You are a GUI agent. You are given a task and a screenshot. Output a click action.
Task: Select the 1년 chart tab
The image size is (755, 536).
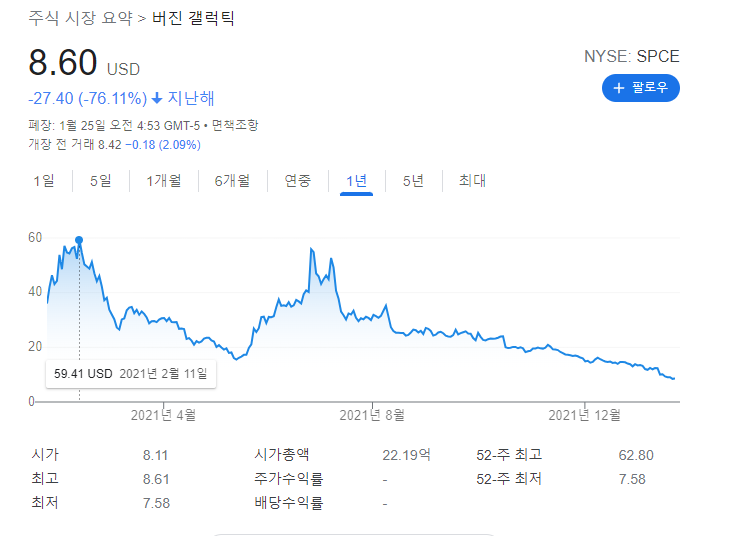pyautogui.click(x=356, y=181)
